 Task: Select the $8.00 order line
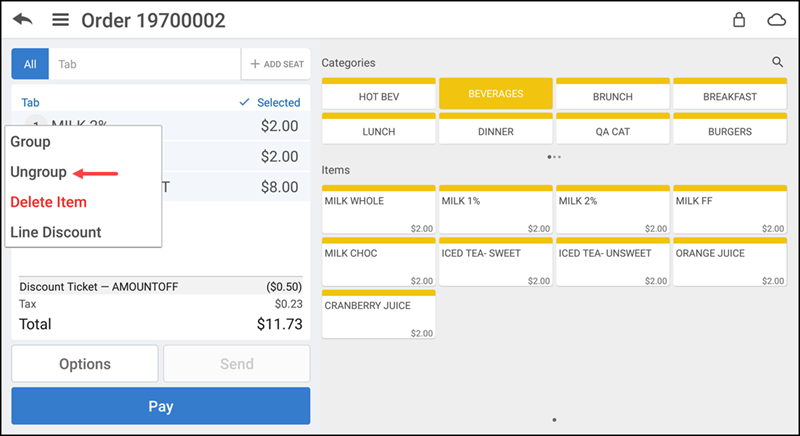pyautogui.click(x=236, y=187)
